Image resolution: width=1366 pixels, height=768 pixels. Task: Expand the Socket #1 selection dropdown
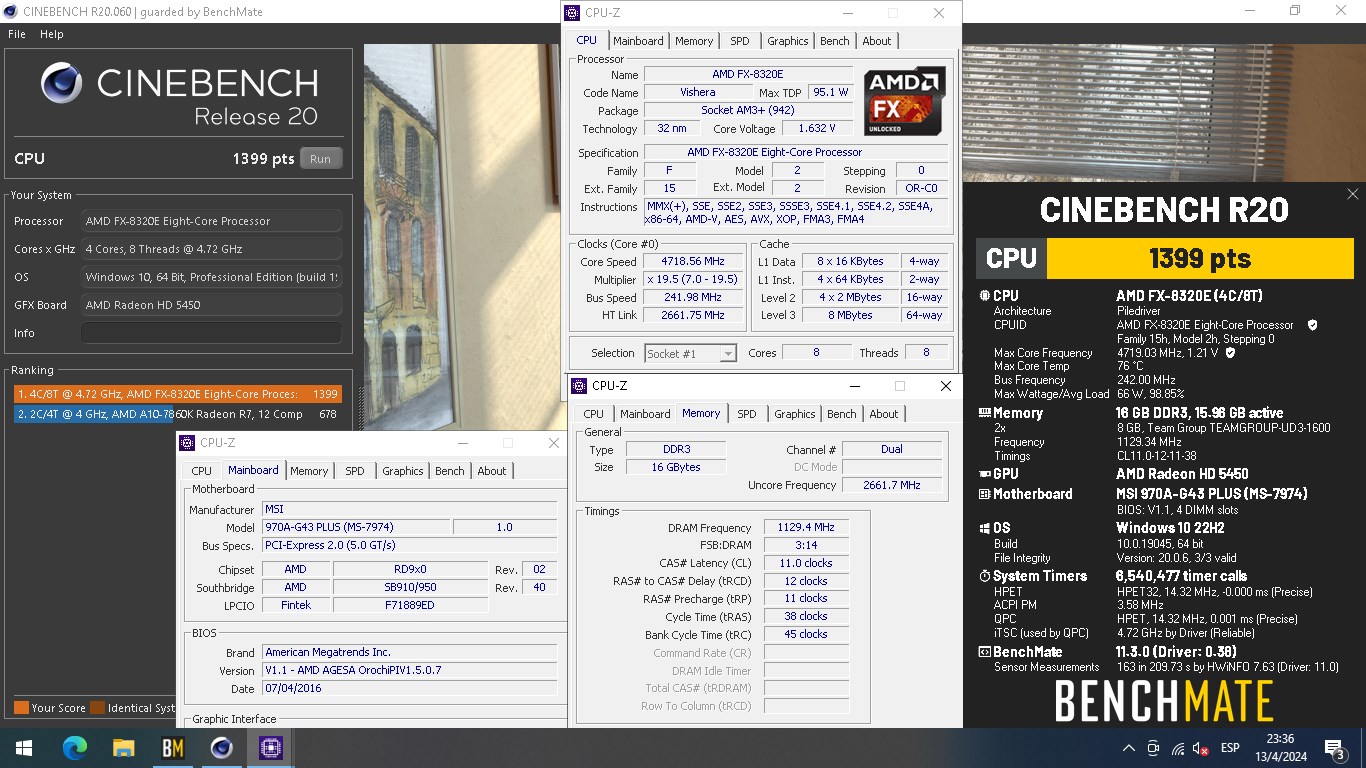tap(728, 353)
